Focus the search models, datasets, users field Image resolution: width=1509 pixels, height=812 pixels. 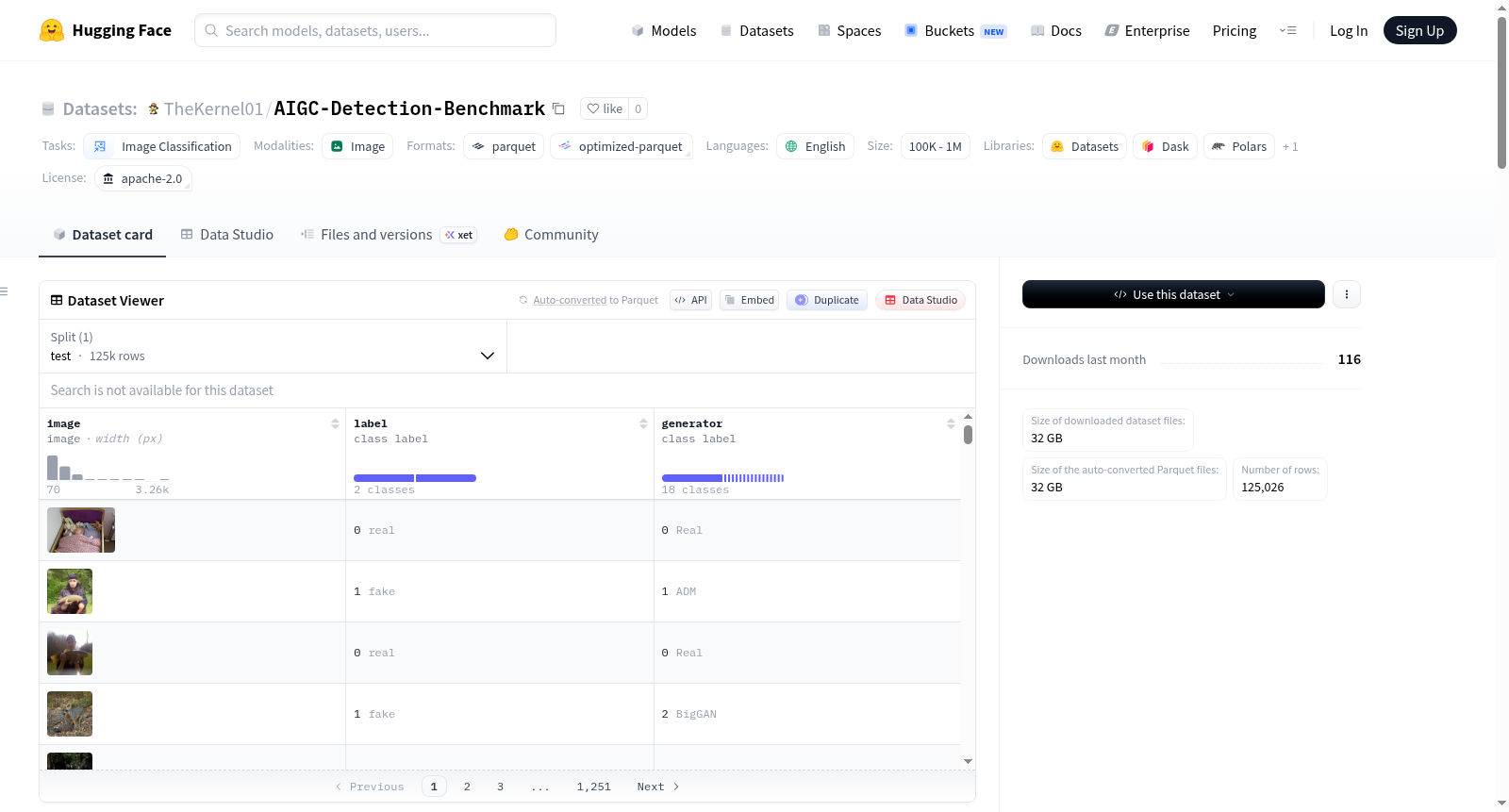375,30
